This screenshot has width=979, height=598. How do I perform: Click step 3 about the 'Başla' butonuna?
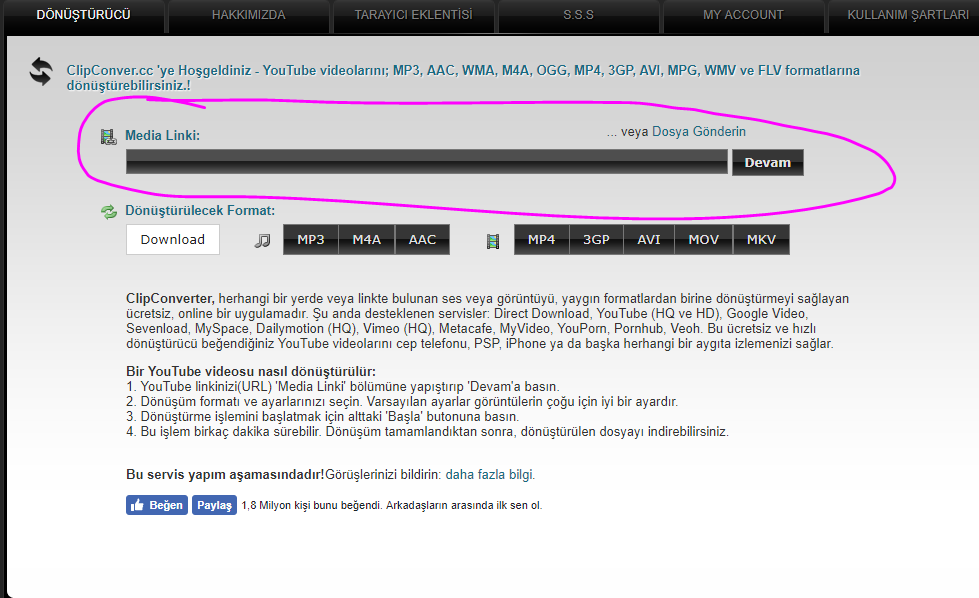pos(323,416)
